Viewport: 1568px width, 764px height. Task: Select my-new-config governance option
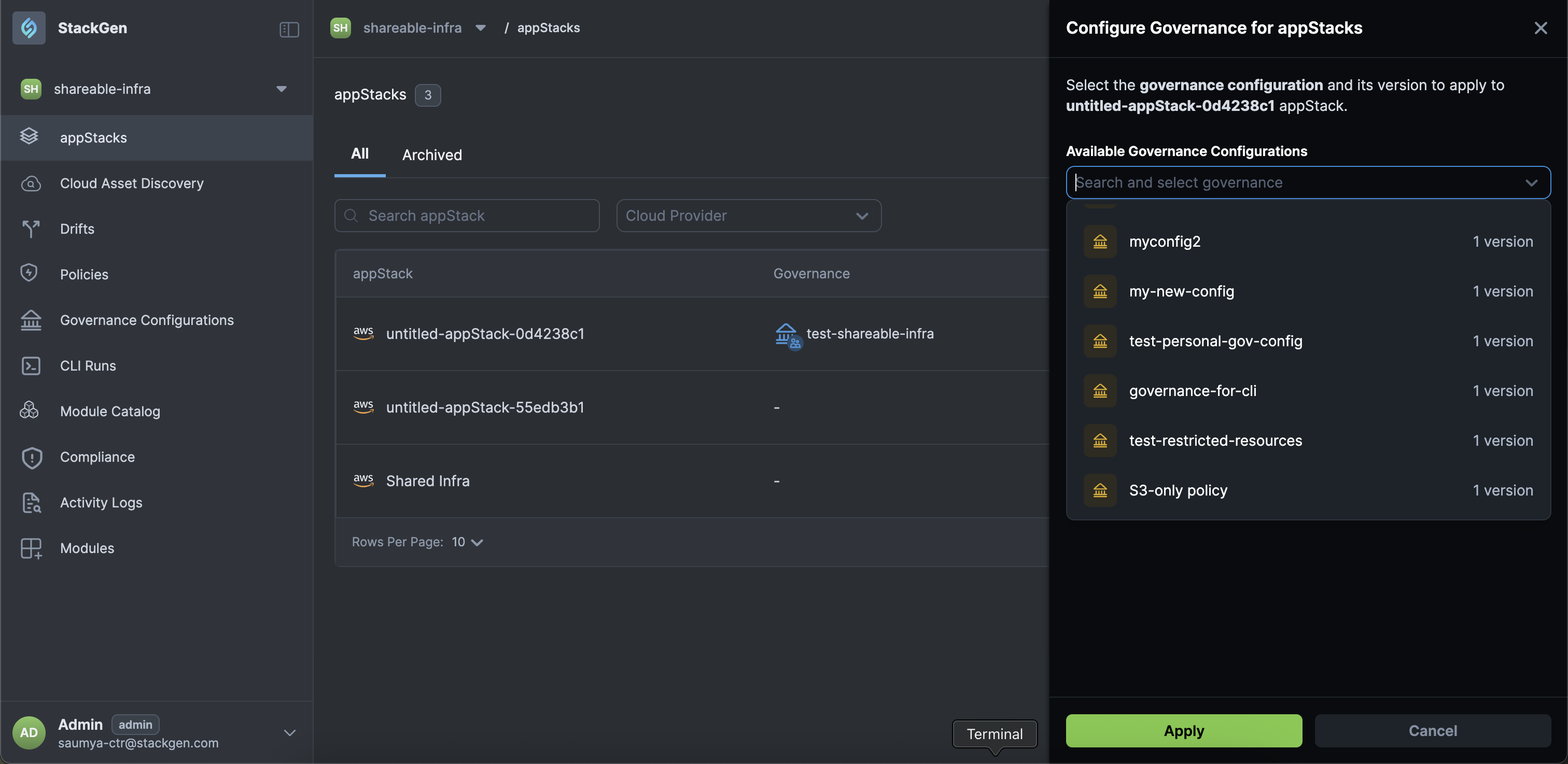point(1308,291)
